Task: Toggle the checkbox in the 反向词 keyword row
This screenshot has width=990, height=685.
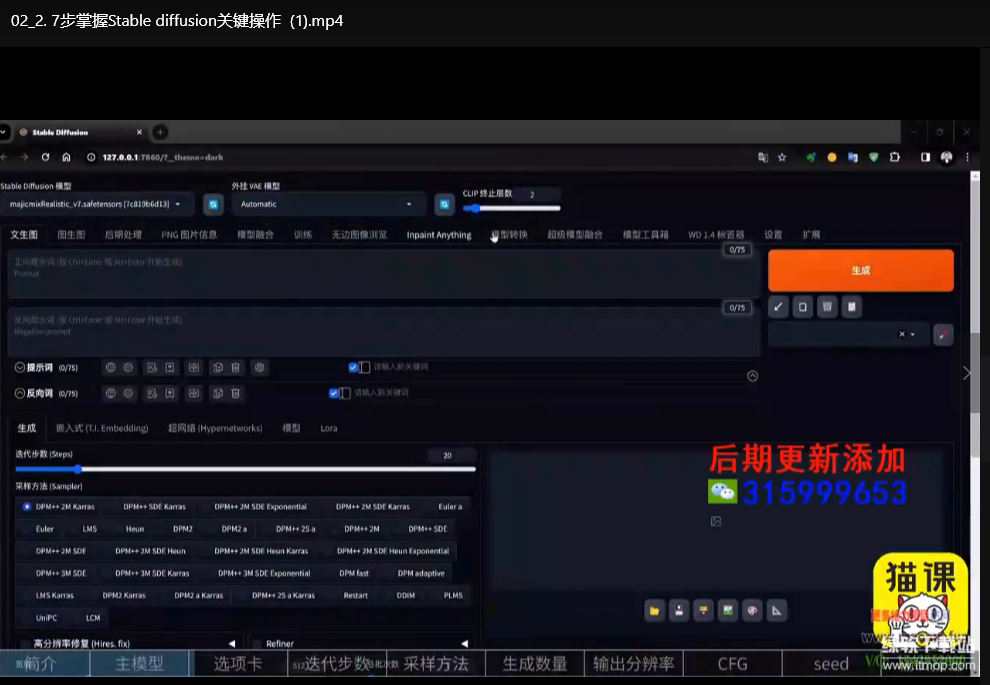Action: (x=333, y=393)
